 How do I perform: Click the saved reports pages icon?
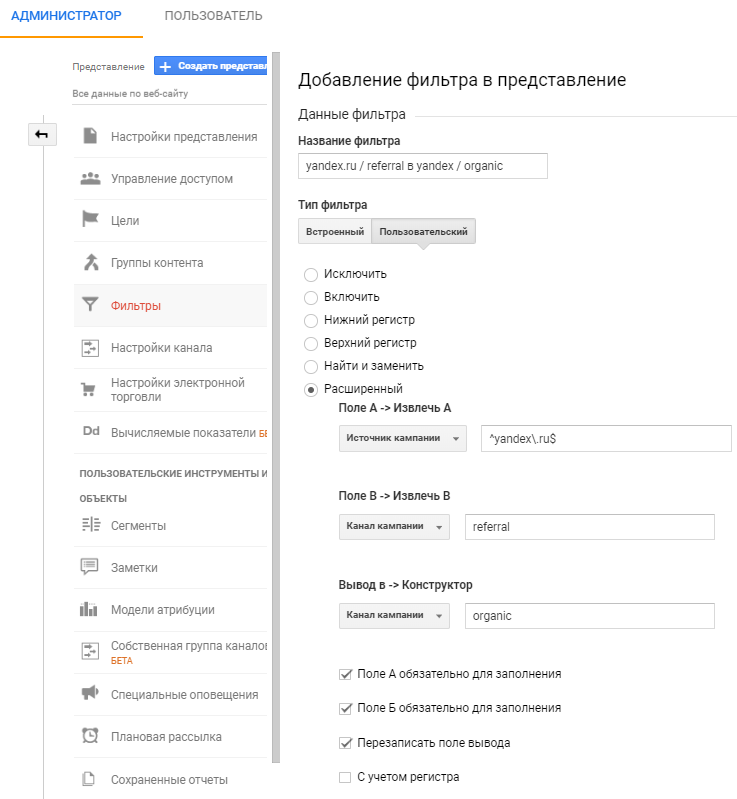89,779
